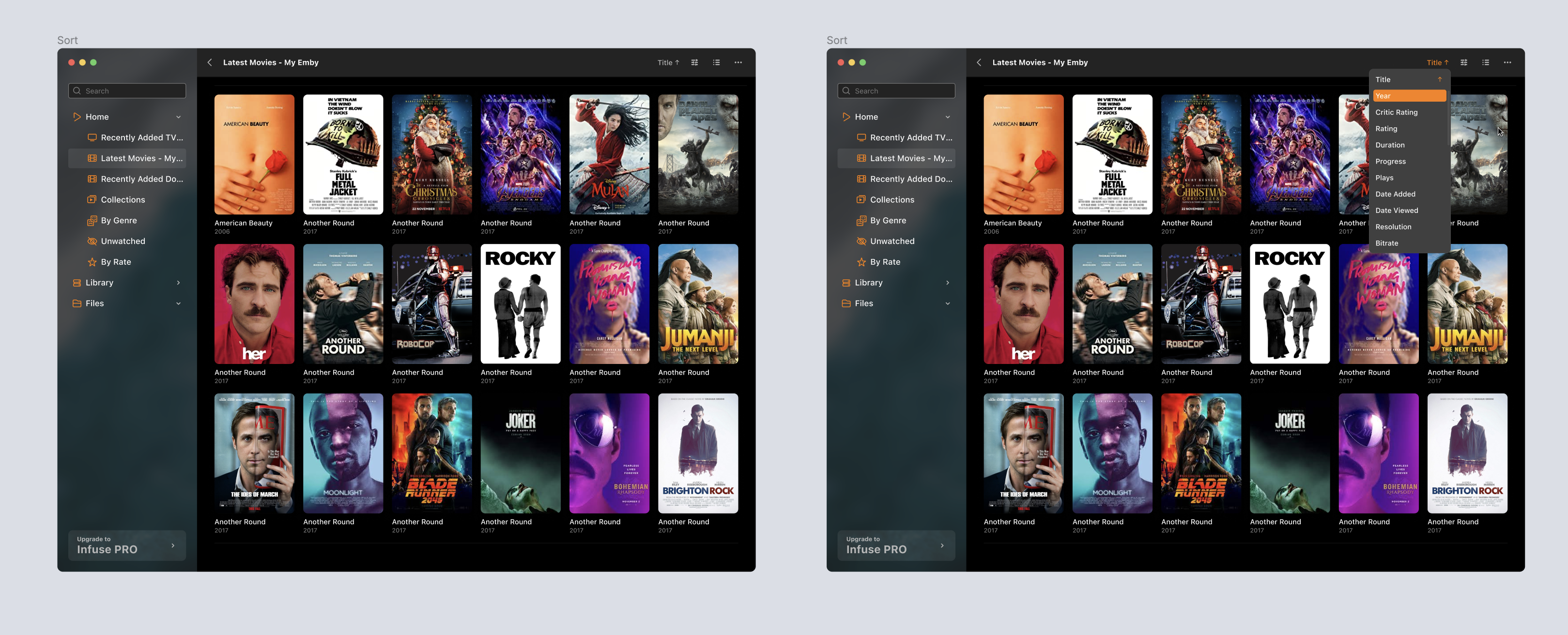Click the filter sliders icon in left window
Image resolution: width=1568 pixels, height=635 pixels.
coord(694,62)
